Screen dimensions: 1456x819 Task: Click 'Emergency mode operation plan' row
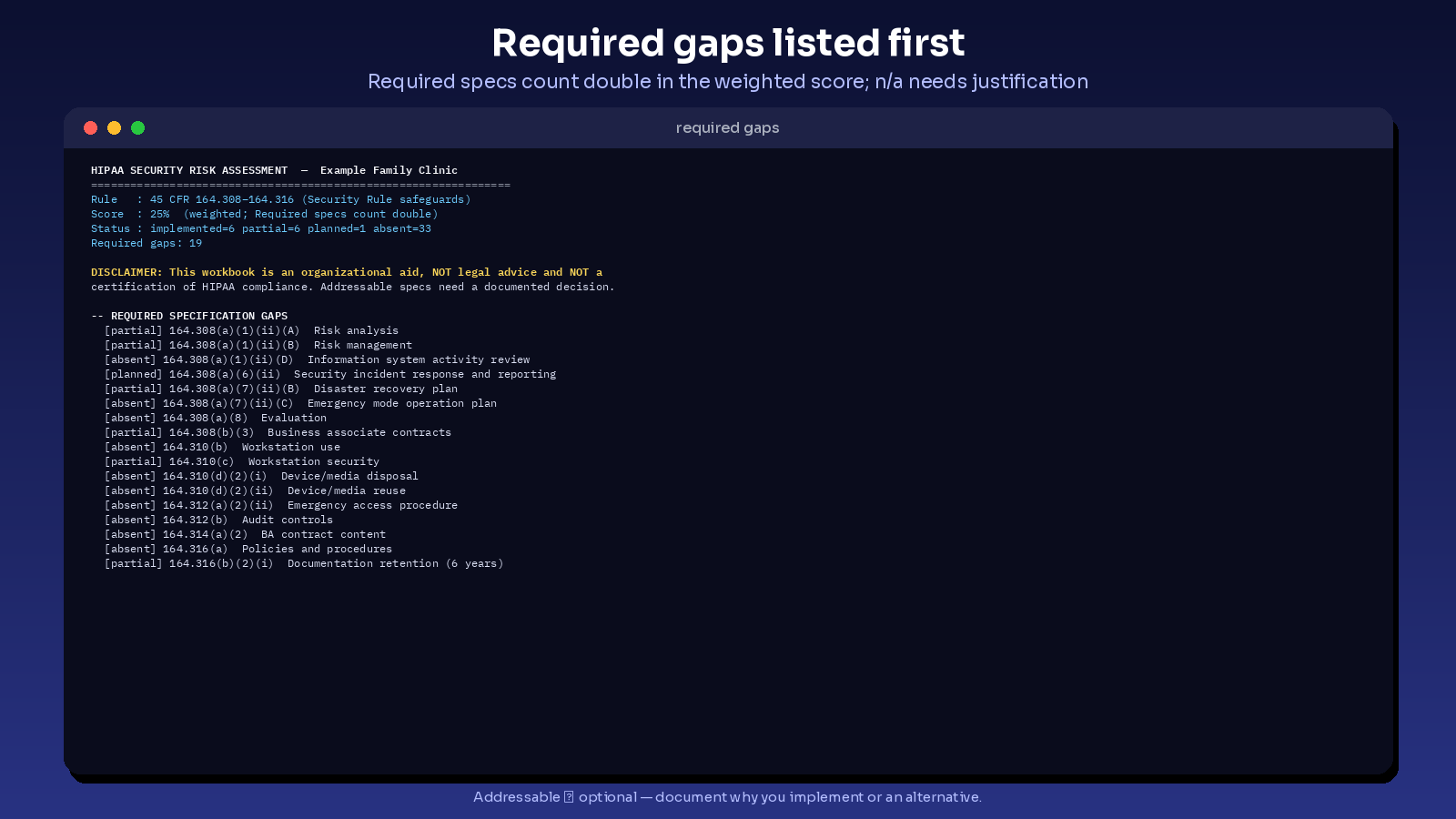pyautogui.click(x=300, y=403)
